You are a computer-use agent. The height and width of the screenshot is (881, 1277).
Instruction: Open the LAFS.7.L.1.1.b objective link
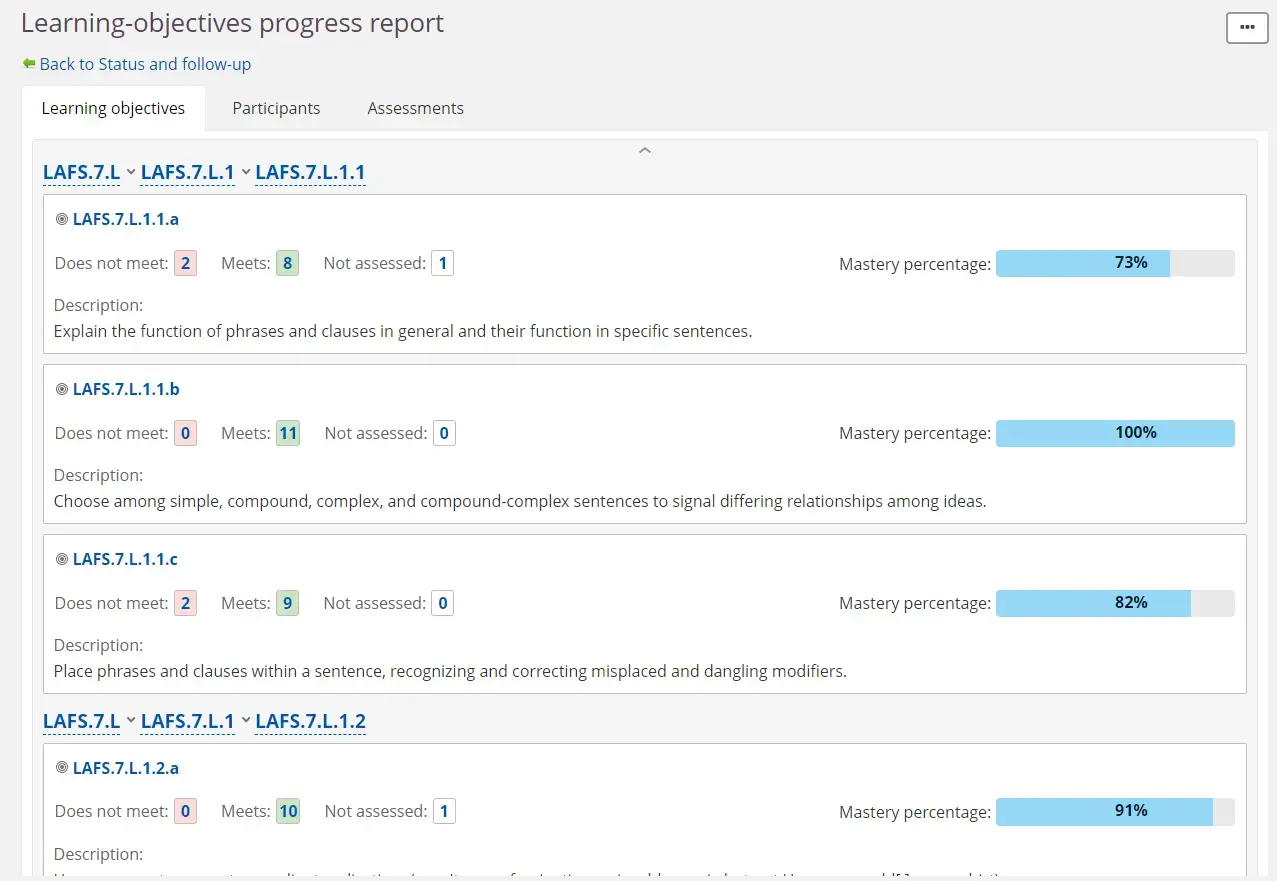click(126, 389)
